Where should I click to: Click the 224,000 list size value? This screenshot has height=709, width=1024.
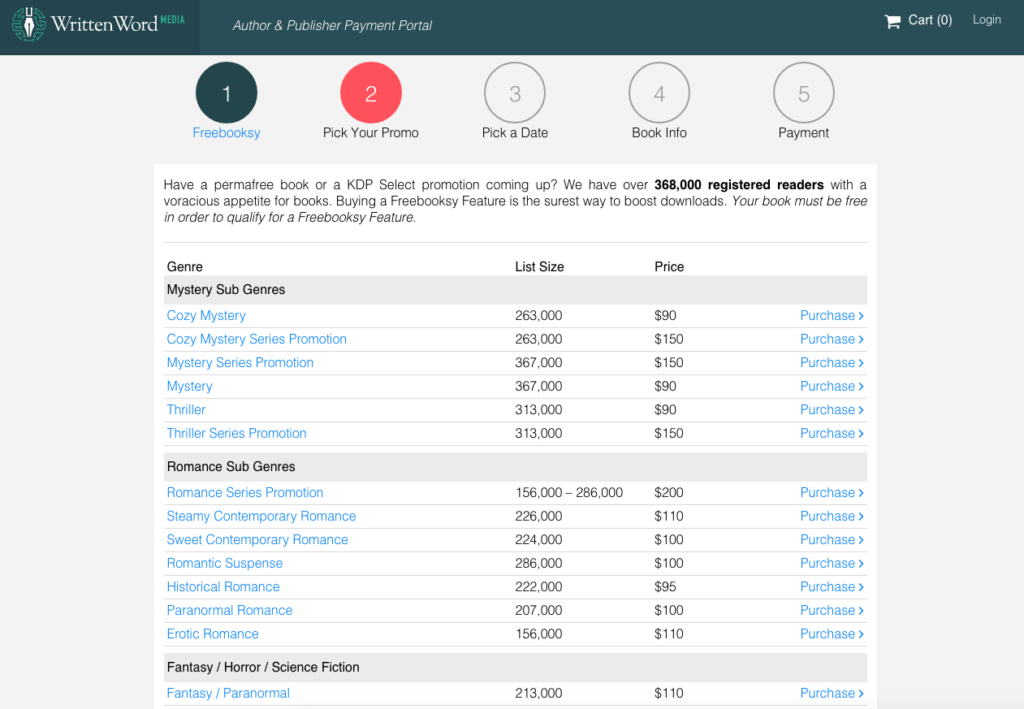point(538,539)
